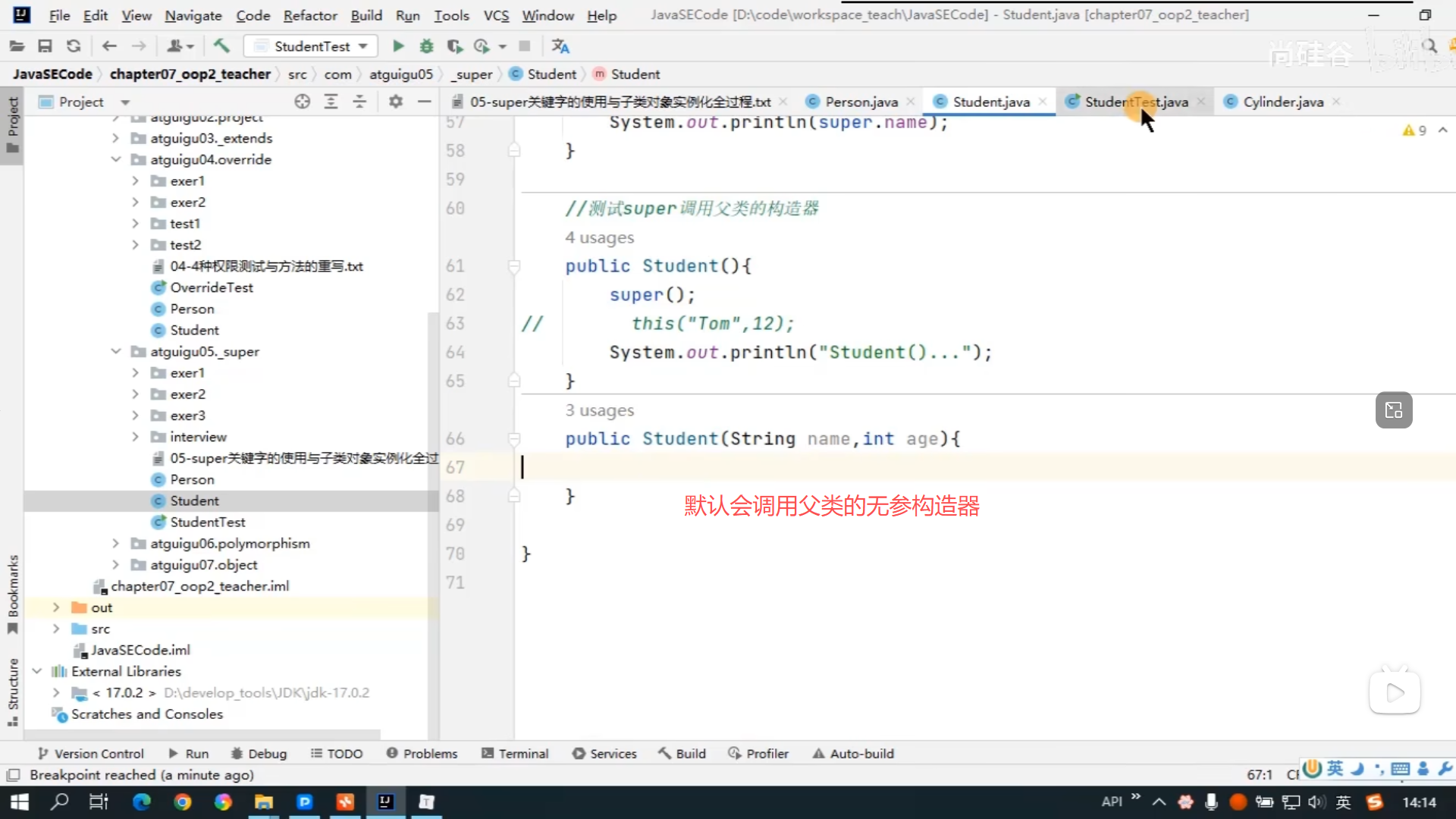Open the Terminal tool window

515,753
